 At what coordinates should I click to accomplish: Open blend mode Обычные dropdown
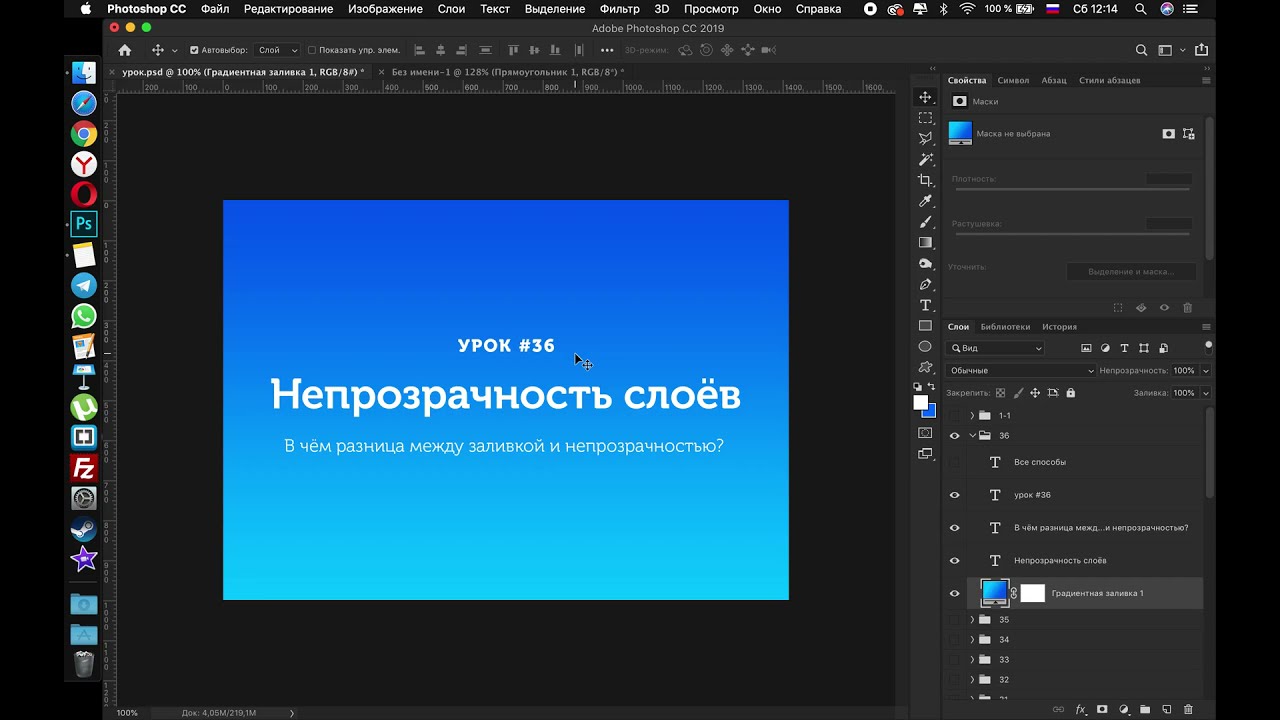coord(1020,370)
